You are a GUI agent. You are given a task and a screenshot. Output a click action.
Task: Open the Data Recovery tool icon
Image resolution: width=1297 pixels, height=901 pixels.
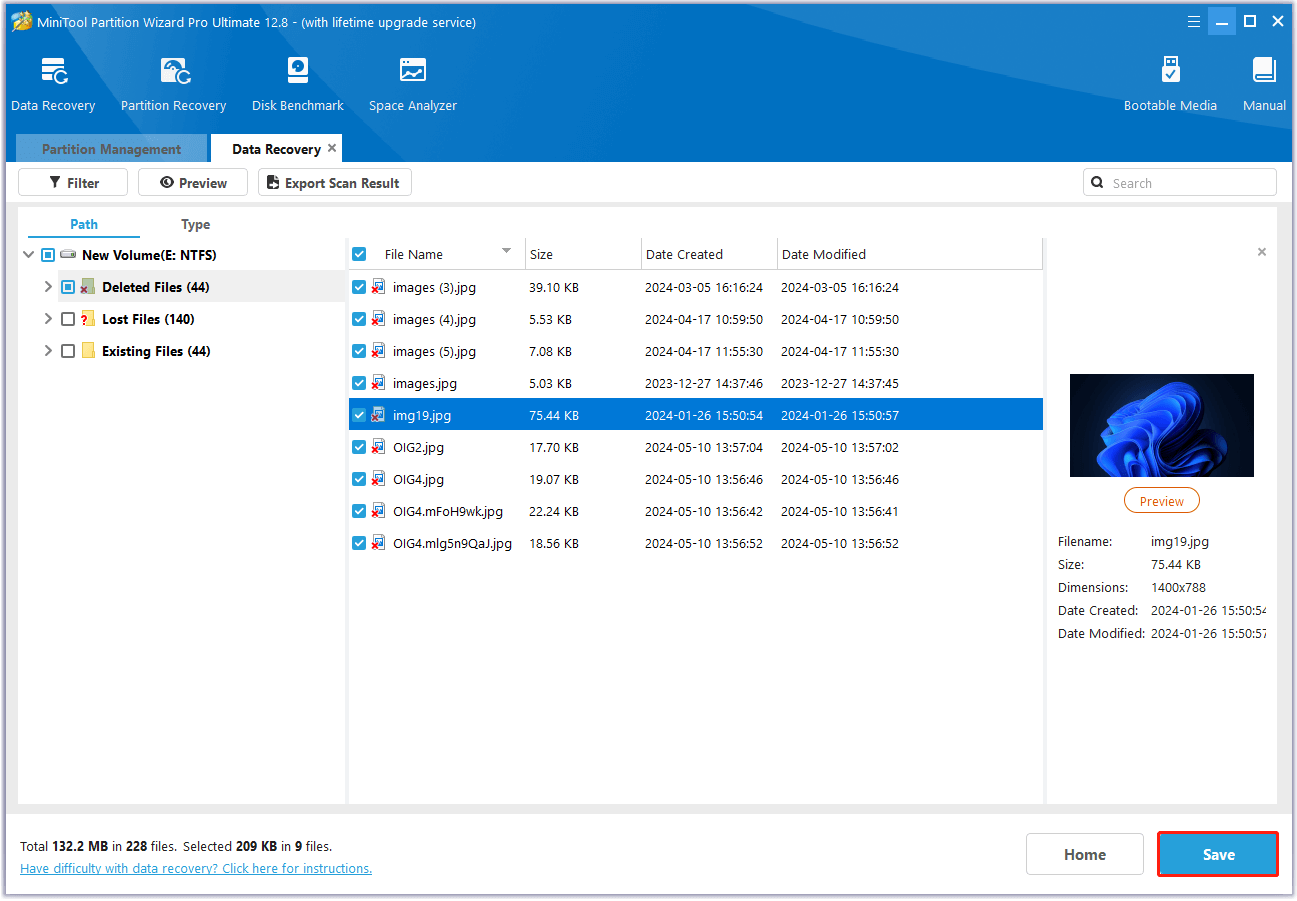tap(53, 71)
